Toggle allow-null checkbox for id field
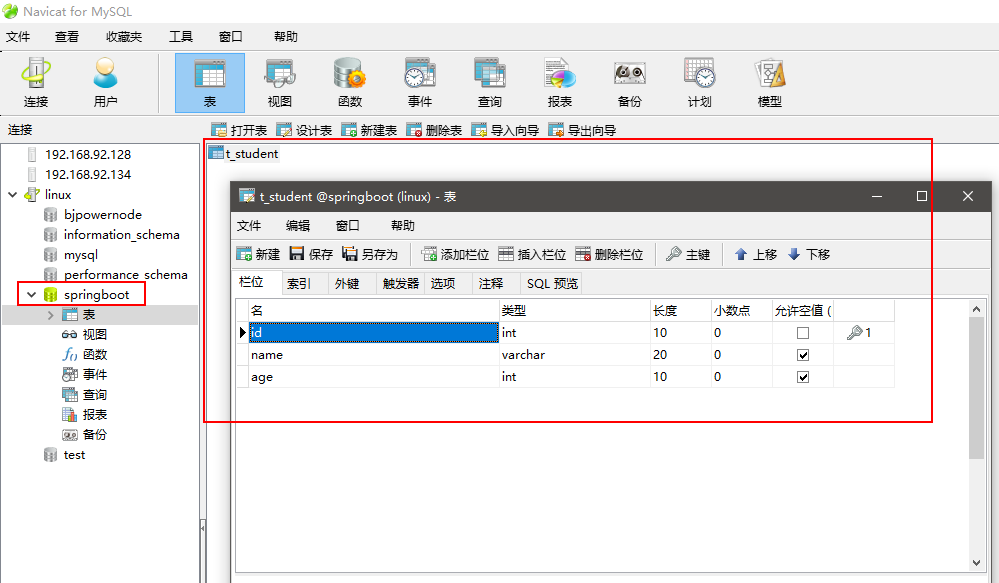 802,333
